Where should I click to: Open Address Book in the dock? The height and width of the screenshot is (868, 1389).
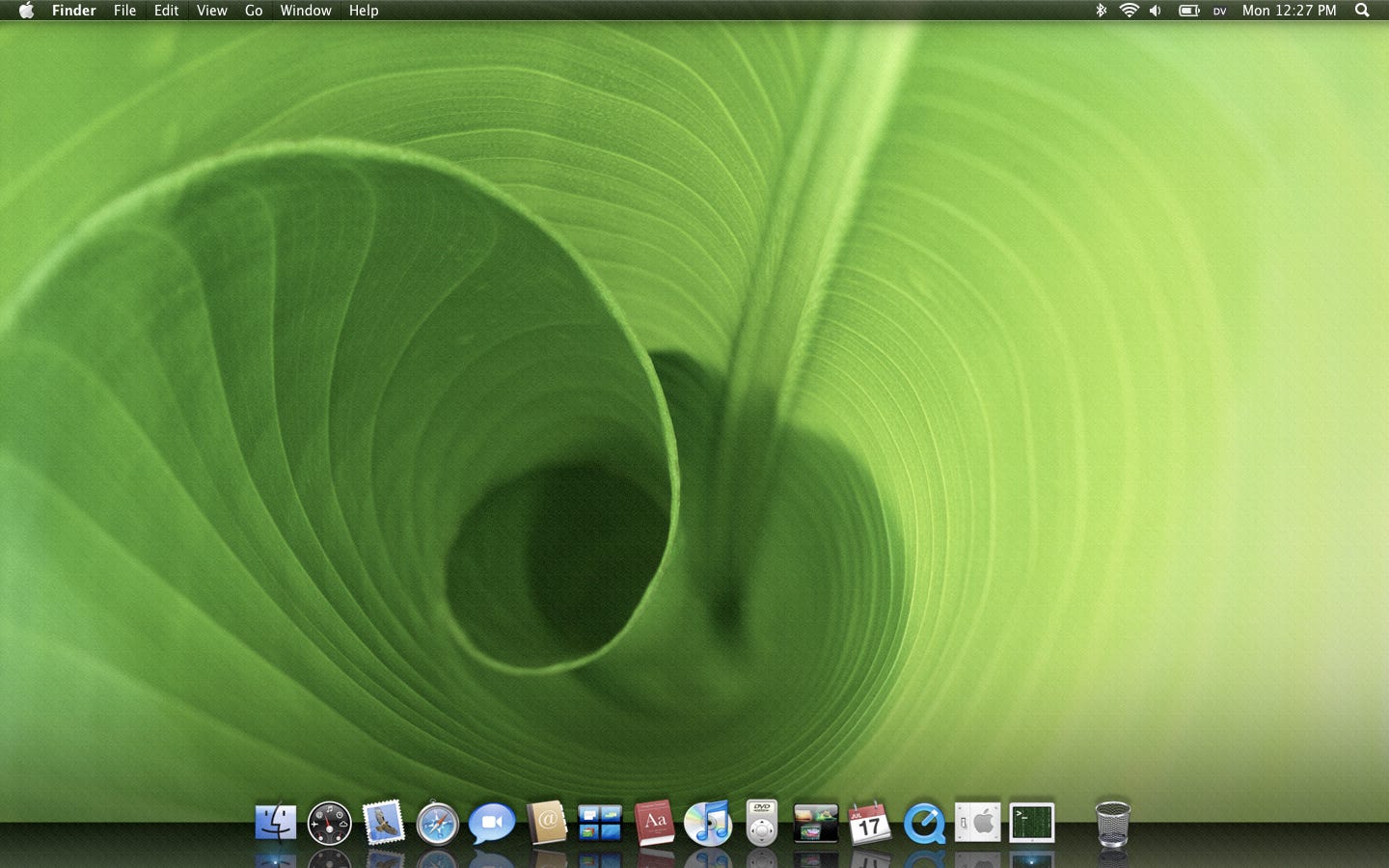[x=546, y=823]
